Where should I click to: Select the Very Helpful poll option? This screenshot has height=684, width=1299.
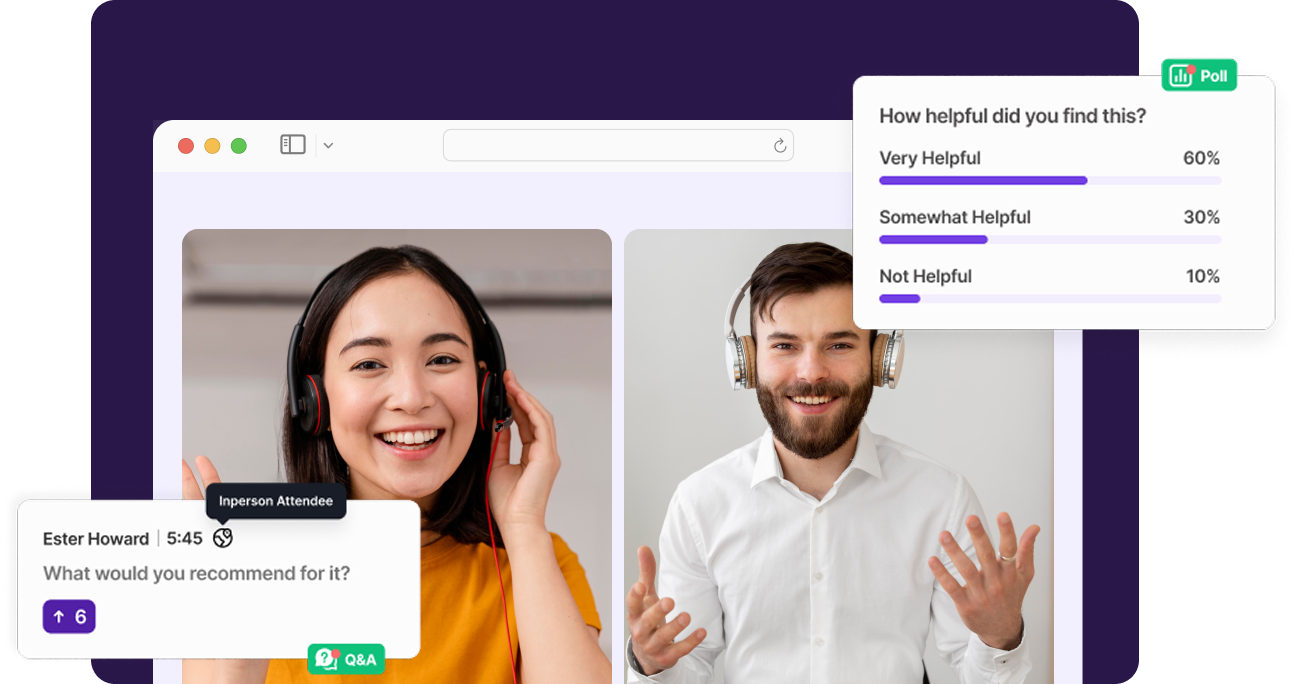coord(930,158)
